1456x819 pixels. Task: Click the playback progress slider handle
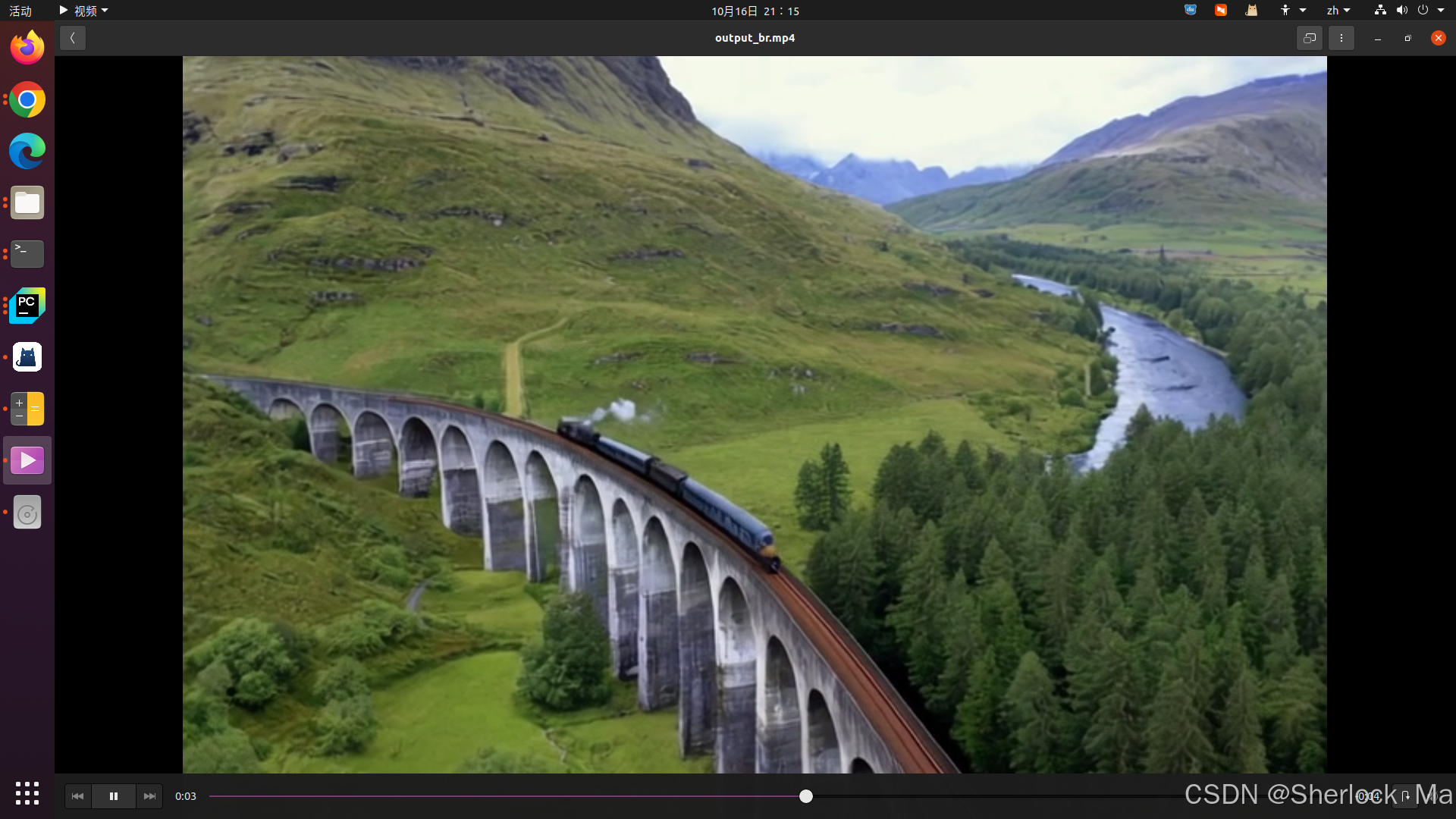[x=806, y=796]
